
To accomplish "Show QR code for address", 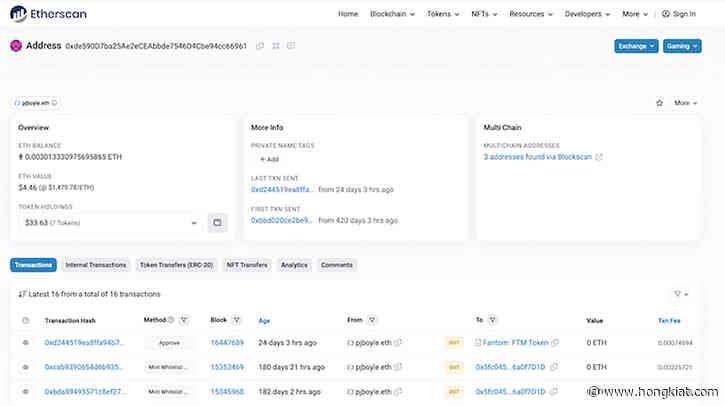I will pos(276,46).
